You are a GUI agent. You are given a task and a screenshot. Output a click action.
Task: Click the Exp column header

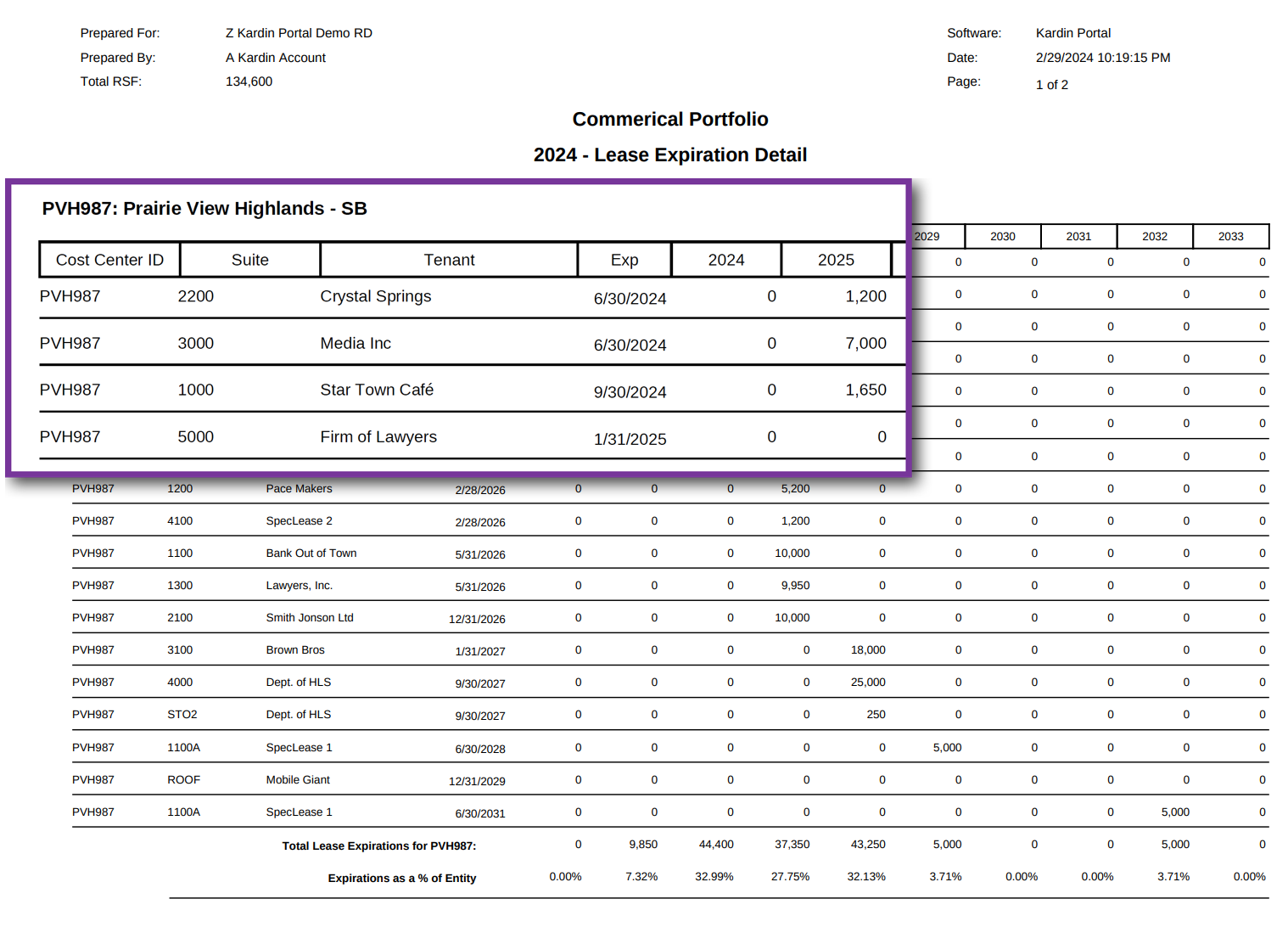click(624, 260)
